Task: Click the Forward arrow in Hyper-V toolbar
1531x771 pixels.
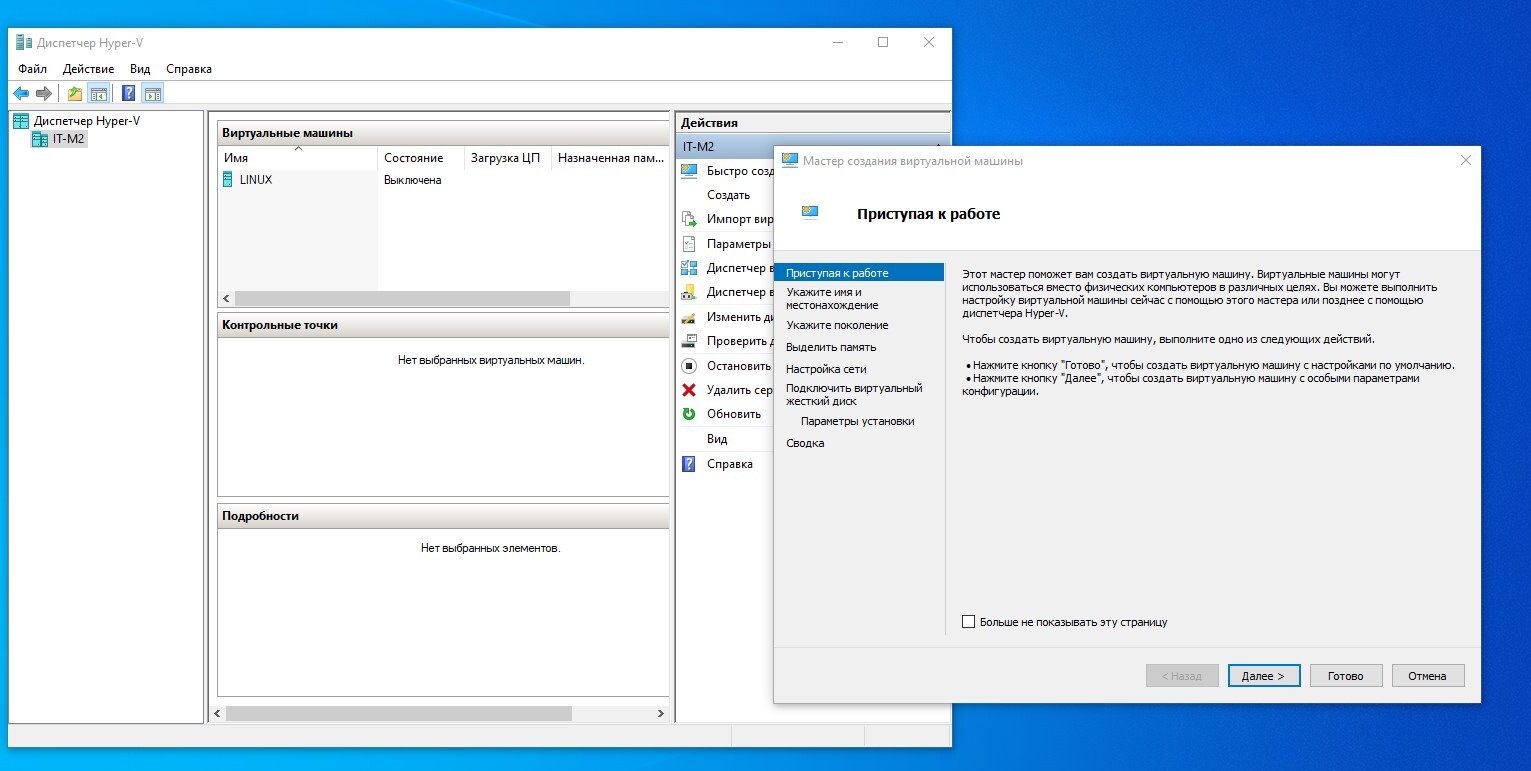Action: click(44, 94)
